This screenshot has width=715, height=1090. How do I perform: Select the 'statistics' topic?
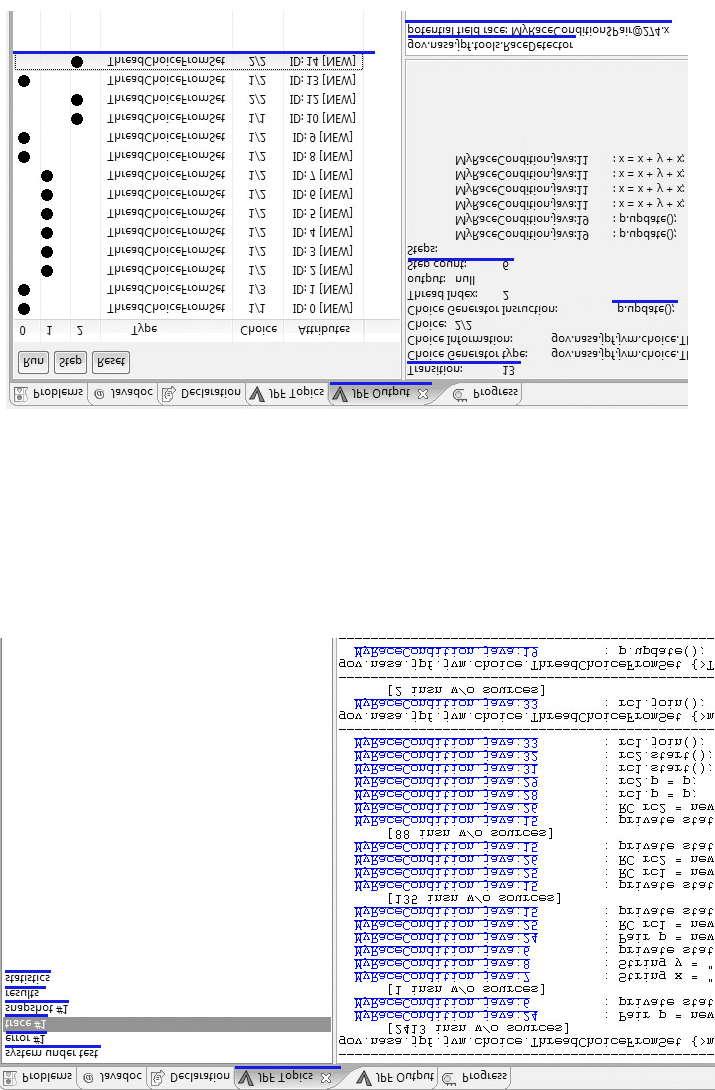click(27, 978)
